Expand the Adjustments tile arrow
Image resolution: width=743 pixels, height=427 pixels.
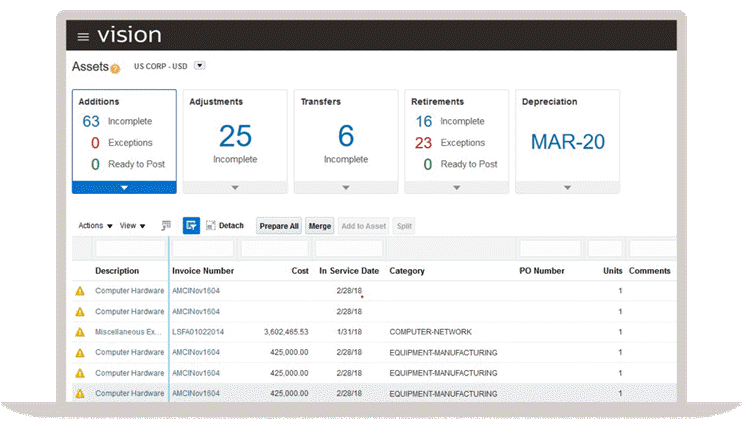click(235, 187)
